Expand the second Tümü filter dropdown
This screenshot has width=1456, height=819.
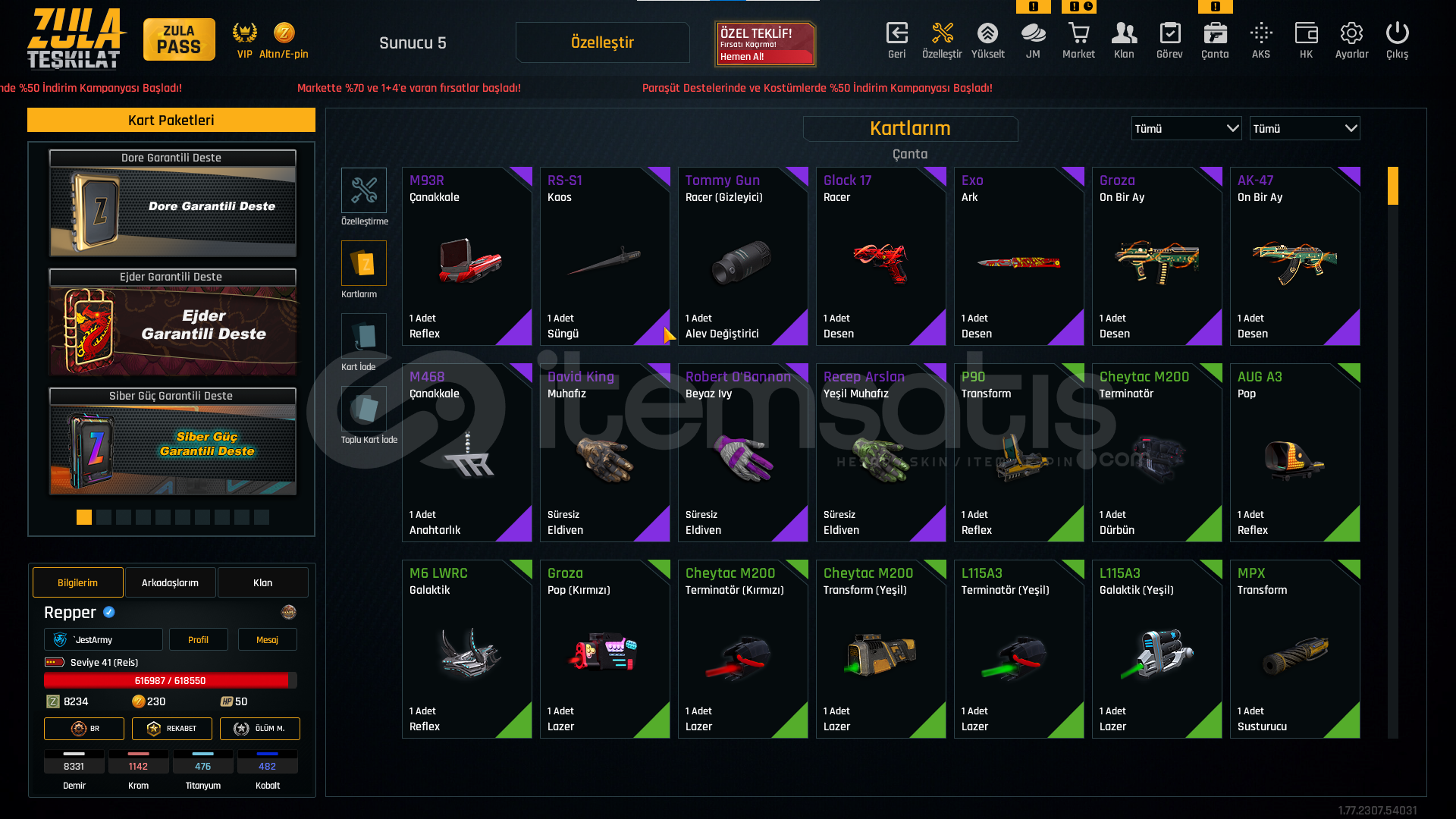click(x=1305, y=128)
